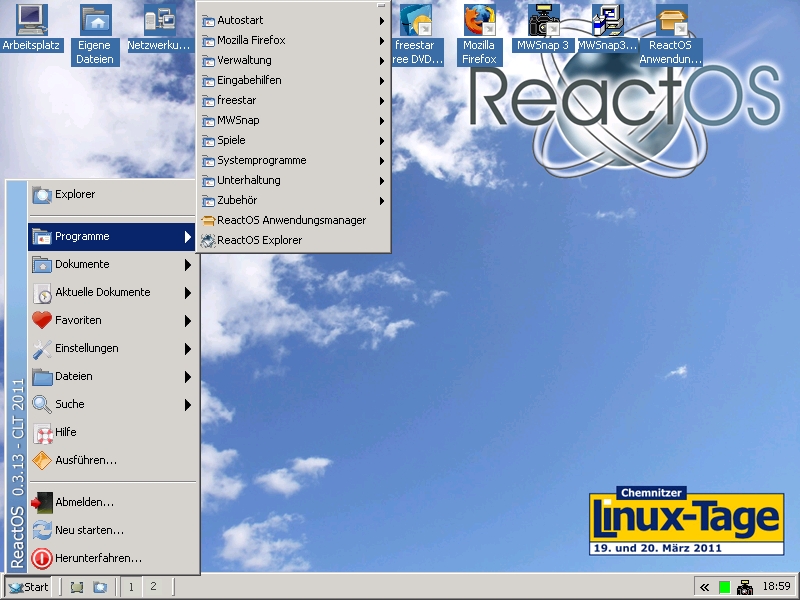The width and height of the screenshot is (800, 600).
Task: Open the ReactOS Anwendungsmanager desktop icon
Action: pyautogui.click(x=671, y=20)
